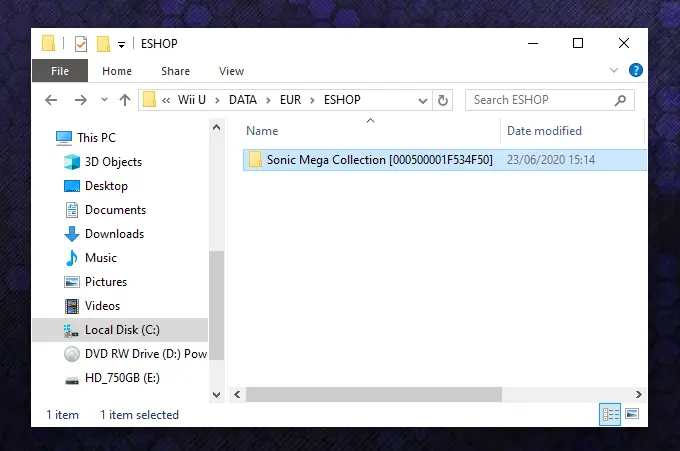Image resolution: width=680 pixels, height=451 pixels.
Task: Navigate to EUR in breadcrumb
Action: 291,100
